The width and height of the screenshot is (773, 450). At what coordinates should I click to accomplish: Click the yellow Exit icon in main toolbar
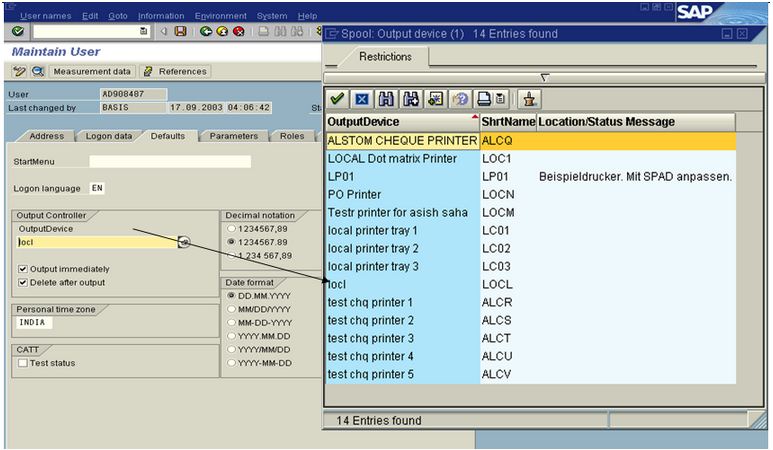(x=222, y=32)
